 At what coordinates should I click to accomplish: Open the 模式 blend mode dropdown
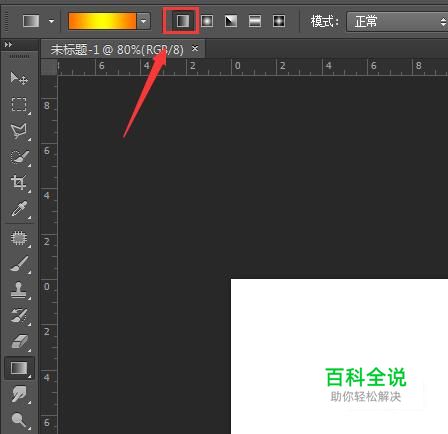click(x=397, y=22)
